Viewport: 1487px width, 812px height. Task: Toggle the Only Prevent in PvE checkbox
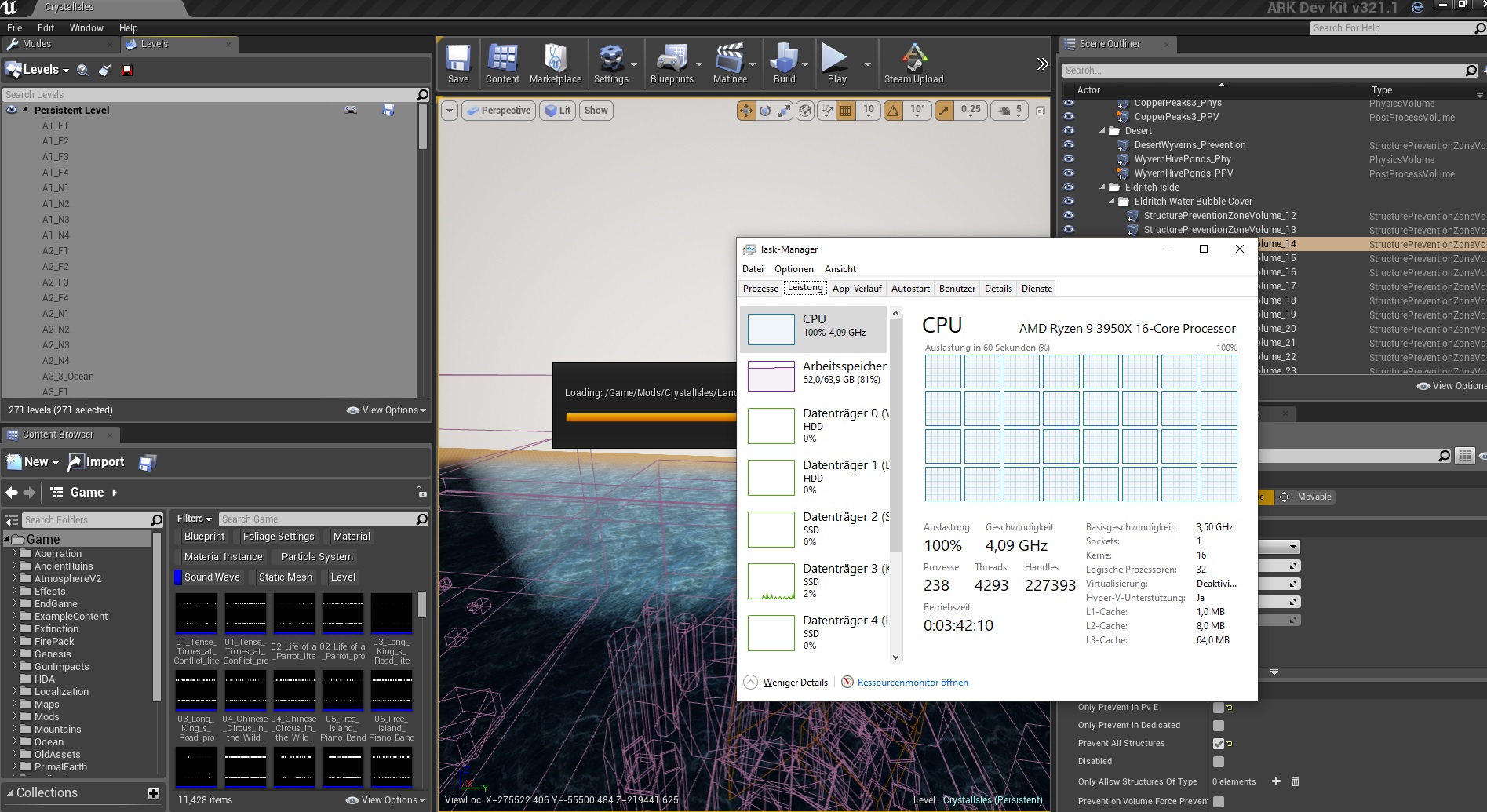point(1219,708)
